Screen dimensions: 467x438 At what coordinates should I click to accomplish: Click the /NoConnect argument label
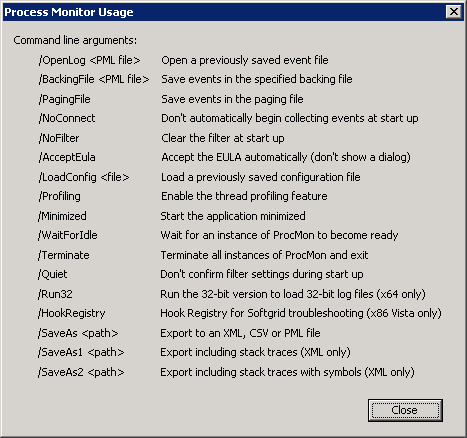tap(67, 118)
